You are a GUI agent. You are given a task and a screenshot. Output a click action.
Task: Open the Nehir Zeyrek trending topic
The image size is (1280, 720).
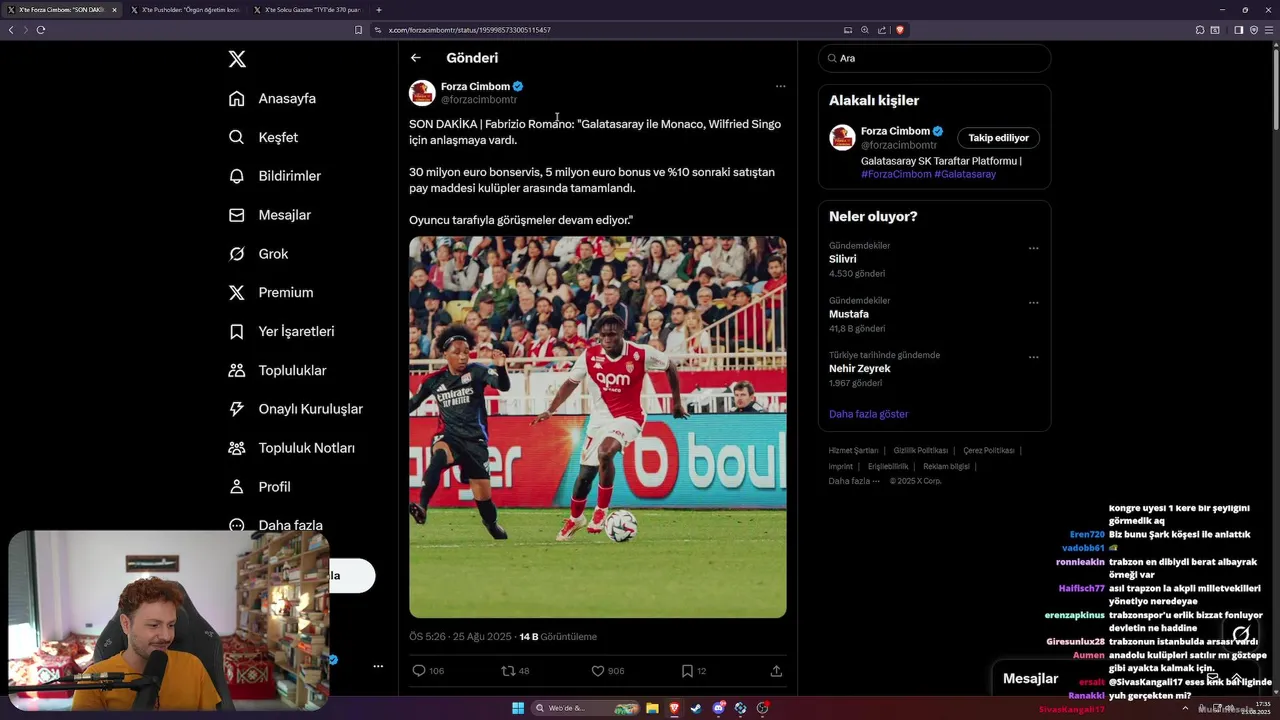pyautogui.click(x=860, y=368)
